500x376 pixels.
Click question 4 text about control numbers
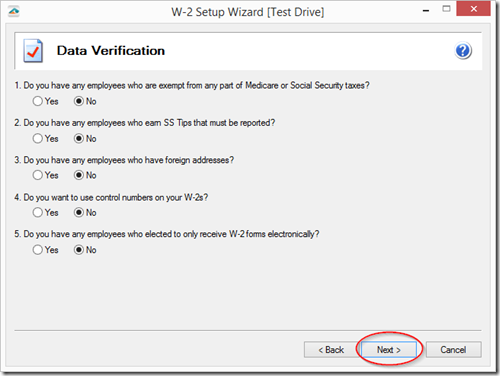[x=111, y=197]
